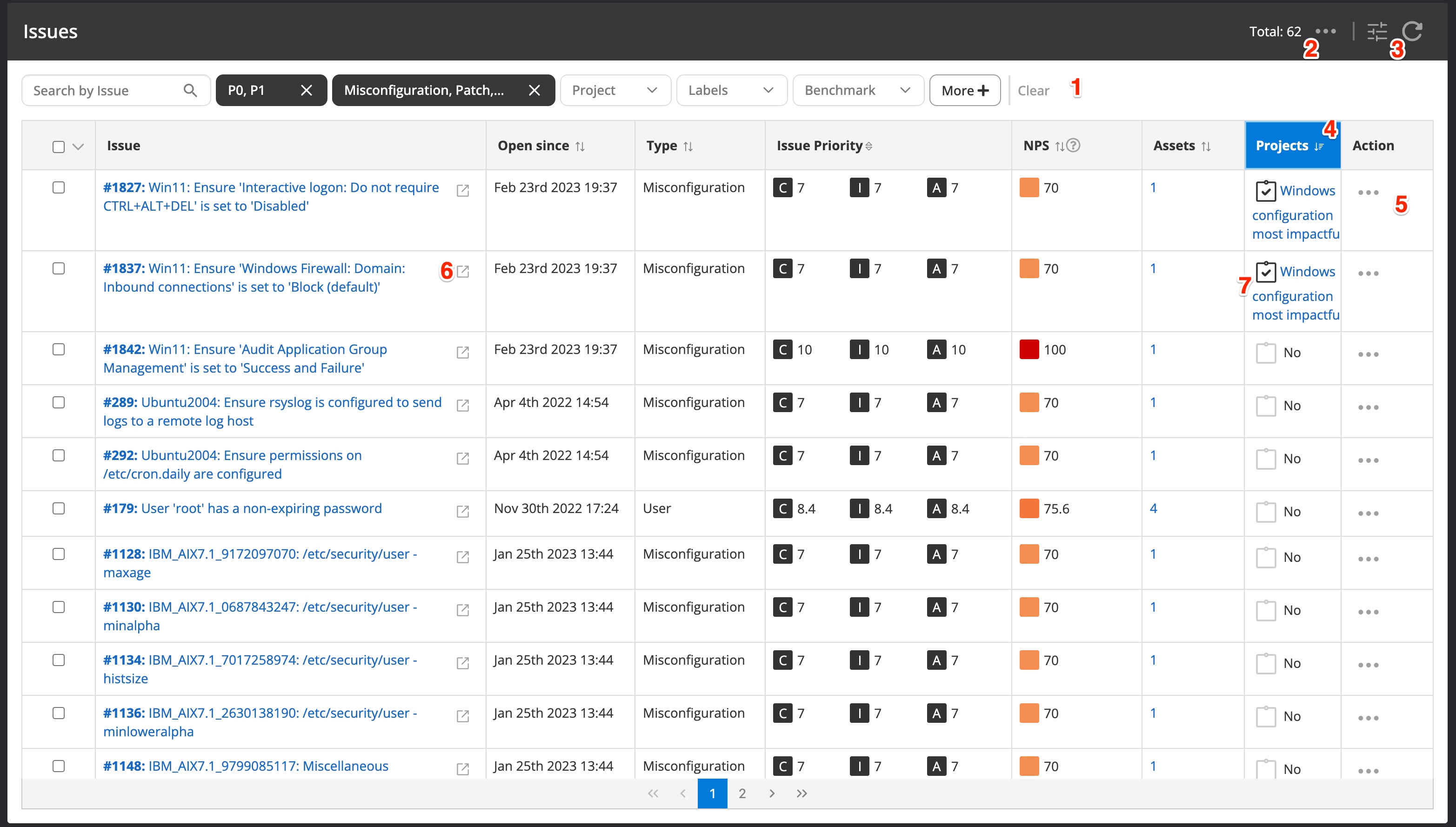Tick the checkbox for issue #289

(59, 402)
